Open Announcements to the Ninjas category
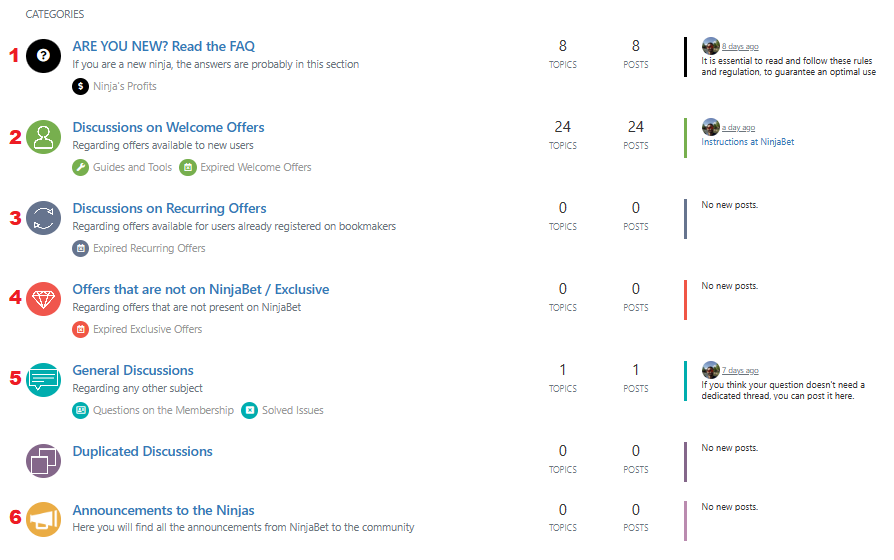 163,510
